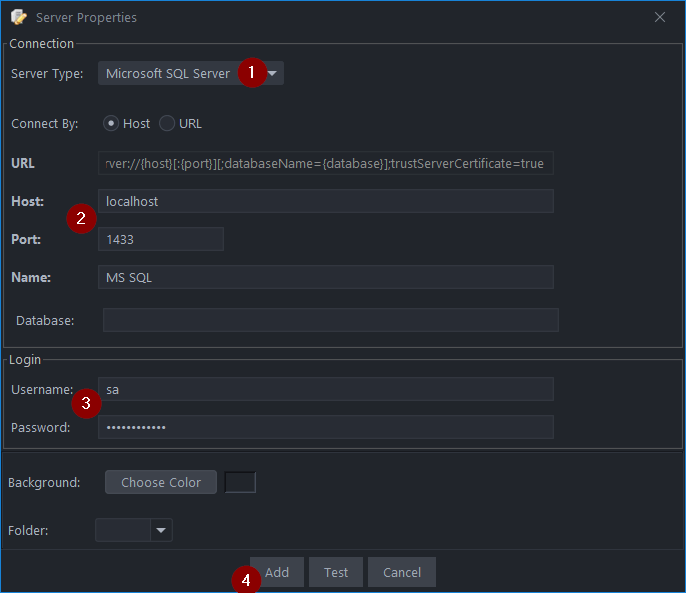The width and height of the screenshot is (686, 593).
Task: Click the Name field with MS SQL
Action: tap(326, 277)
